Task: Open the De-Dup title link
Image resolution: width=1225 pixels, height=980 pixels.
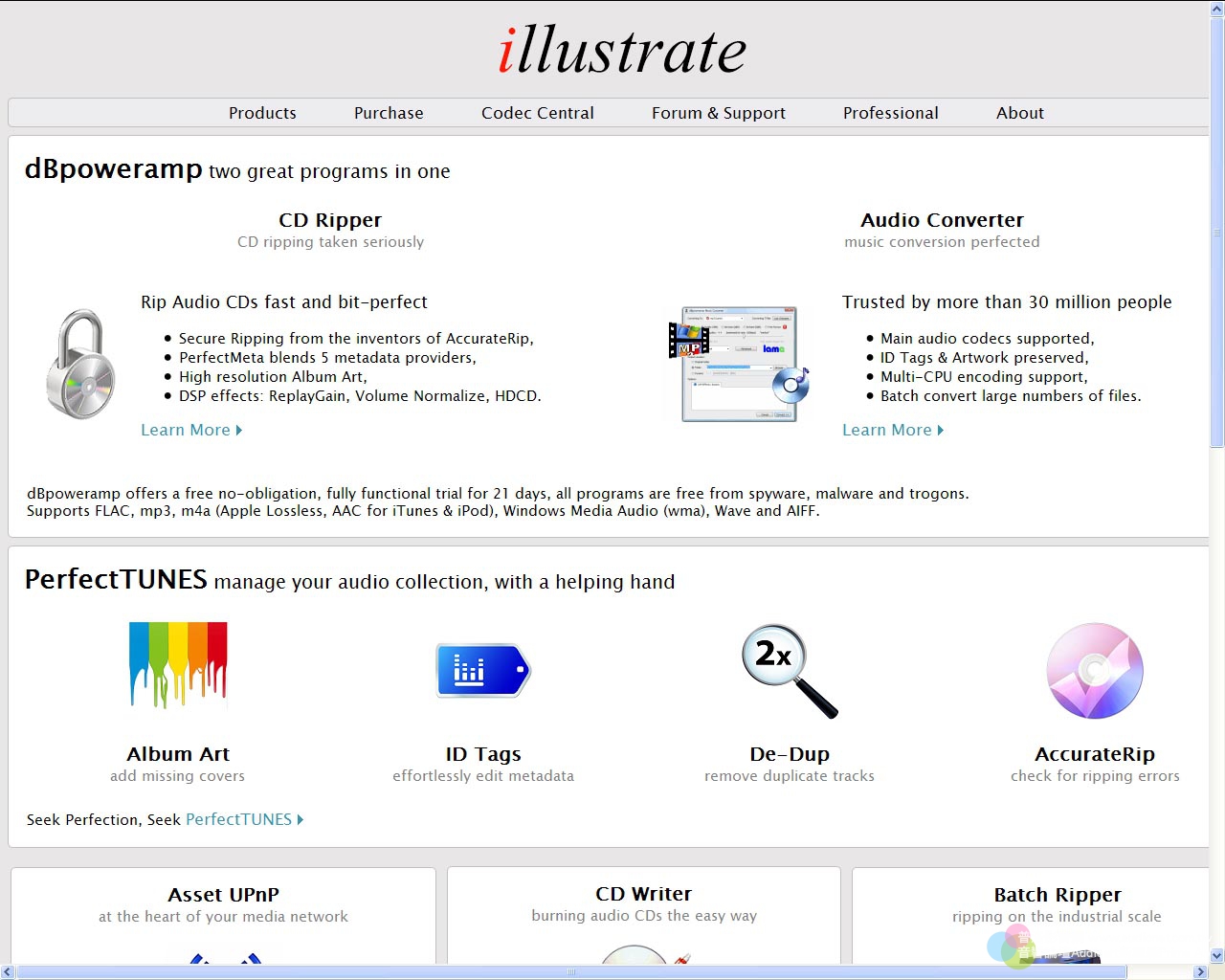Action: [790, 754]
